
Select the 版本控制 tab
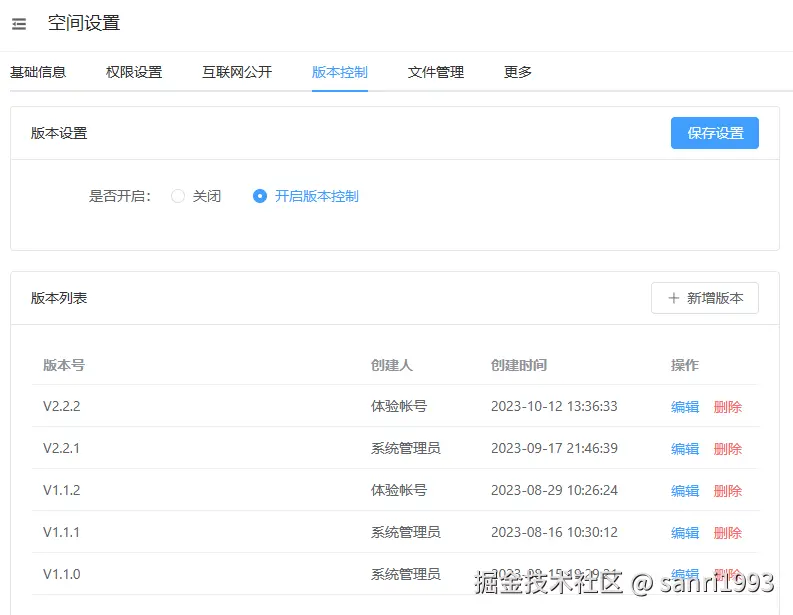[340, 72]
